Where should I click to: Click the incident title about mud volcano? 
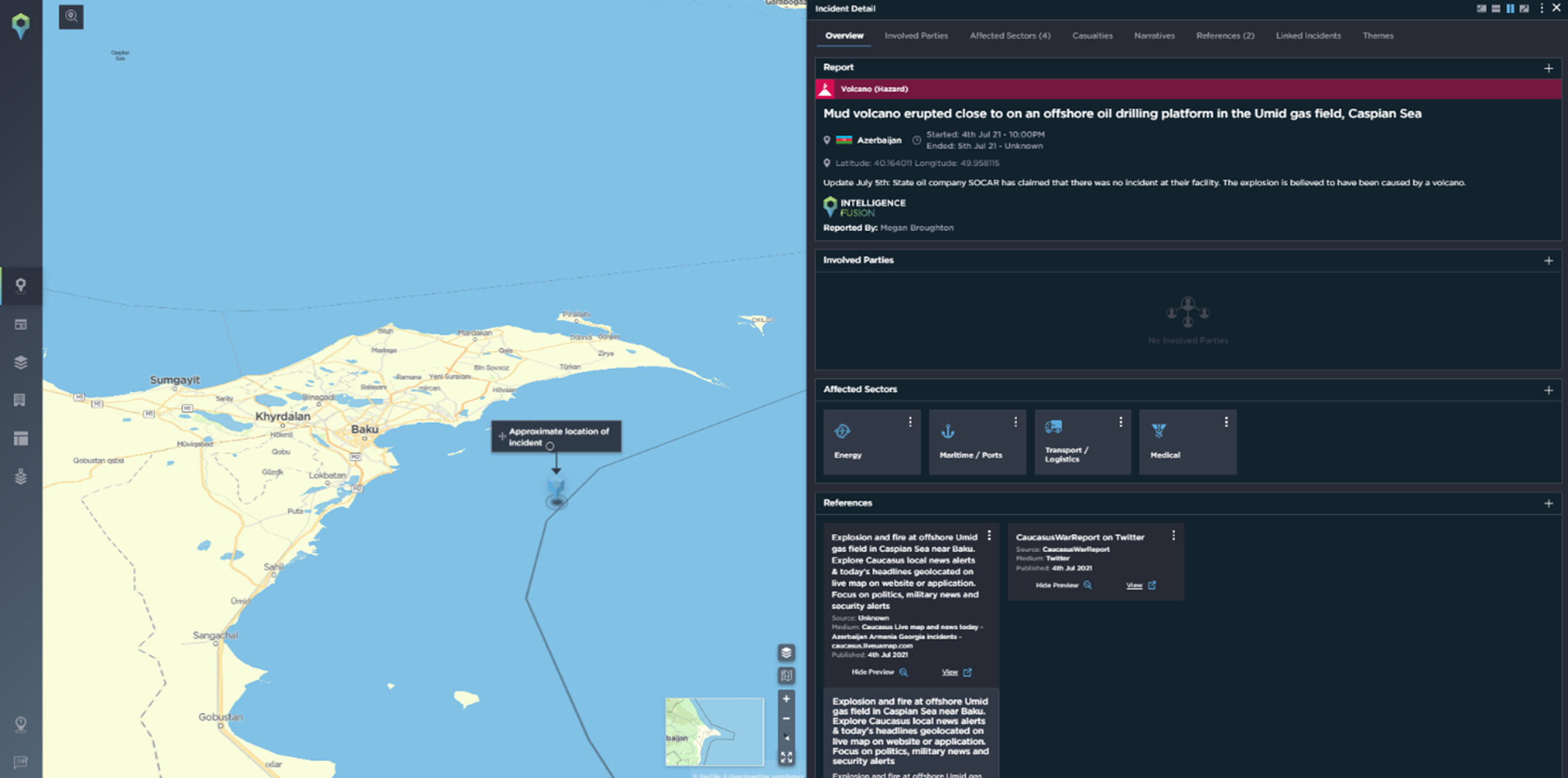click(1122, 114)
